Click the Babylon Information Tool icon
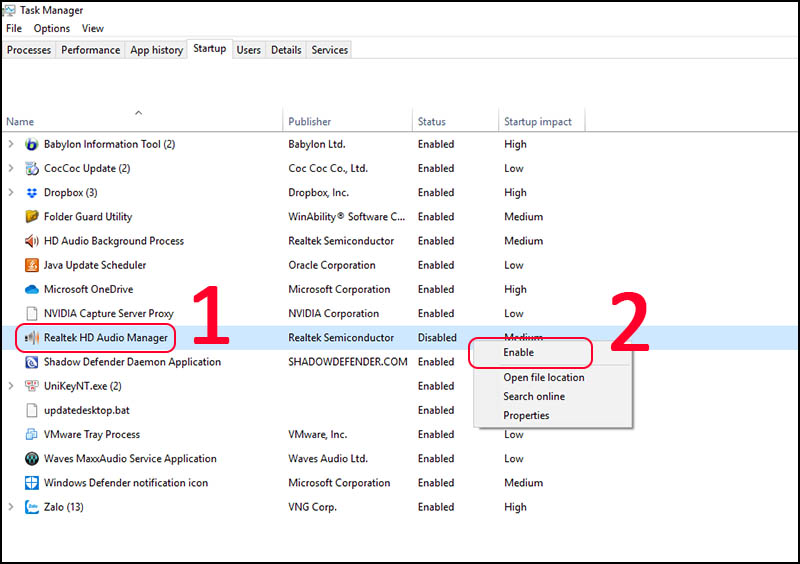This screenshot has height=564, width=800. 32,144
